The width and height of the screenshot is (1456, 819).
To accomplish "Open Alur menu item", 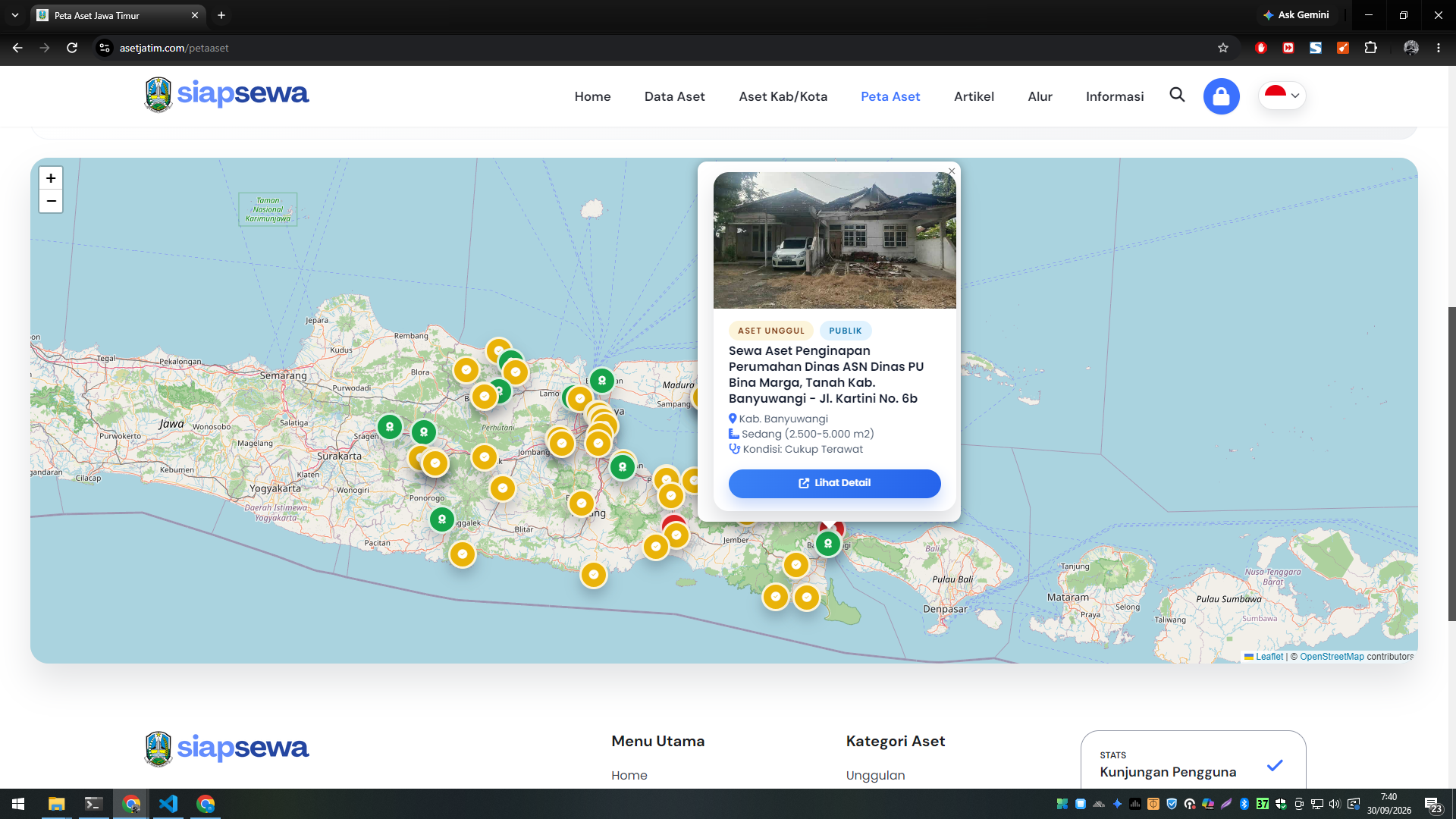I will tap(1040, 96).
